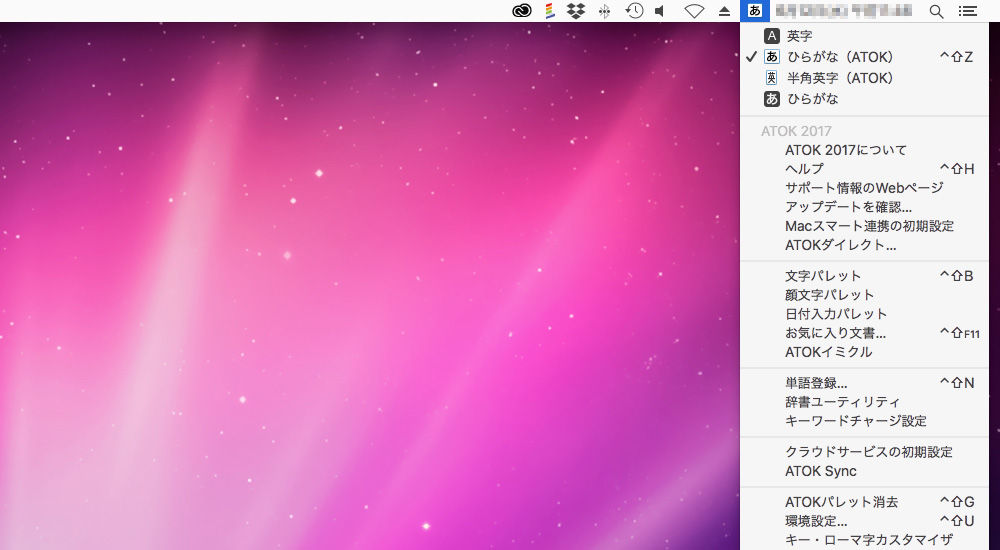Click the volume speaker icon
Screen dimensions: 1000x550
661,11
